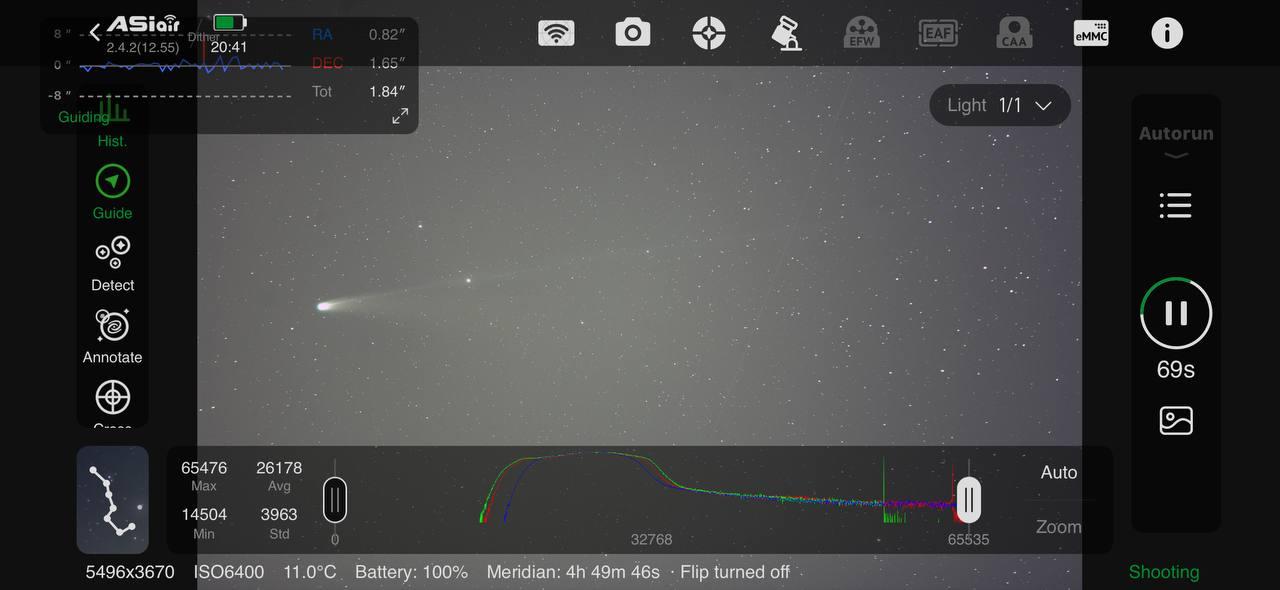
Task: Open the eMMC storage settings
Action: (1090, 33)
